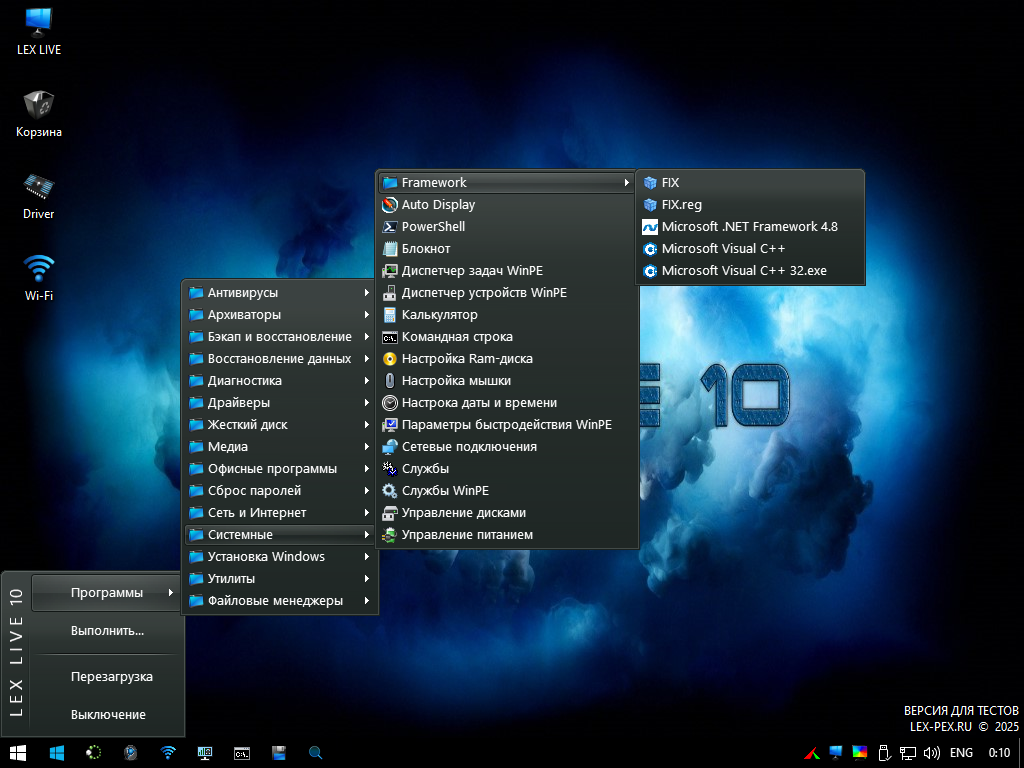The width and height of the screenshot is (1024, 768).
Task: Click the Настрока даты и времени clock icon
Action: tap(390, 403)
